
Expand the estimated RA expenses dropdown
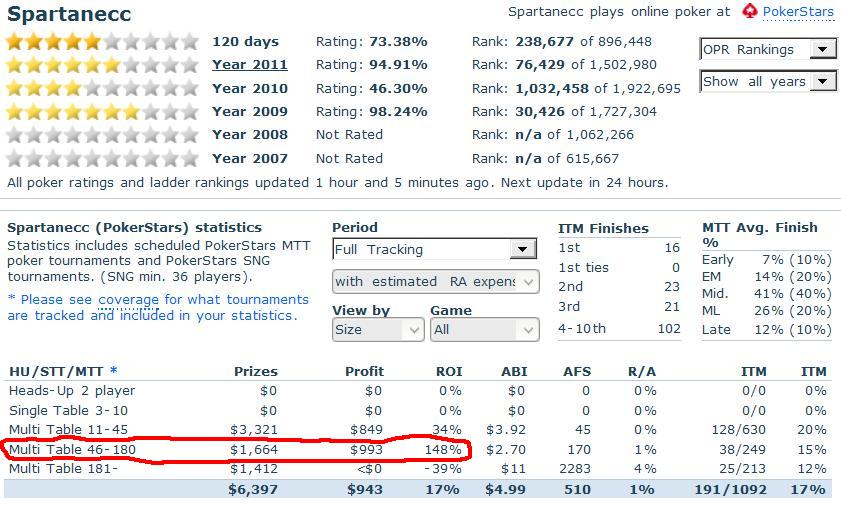click(435, 281)
